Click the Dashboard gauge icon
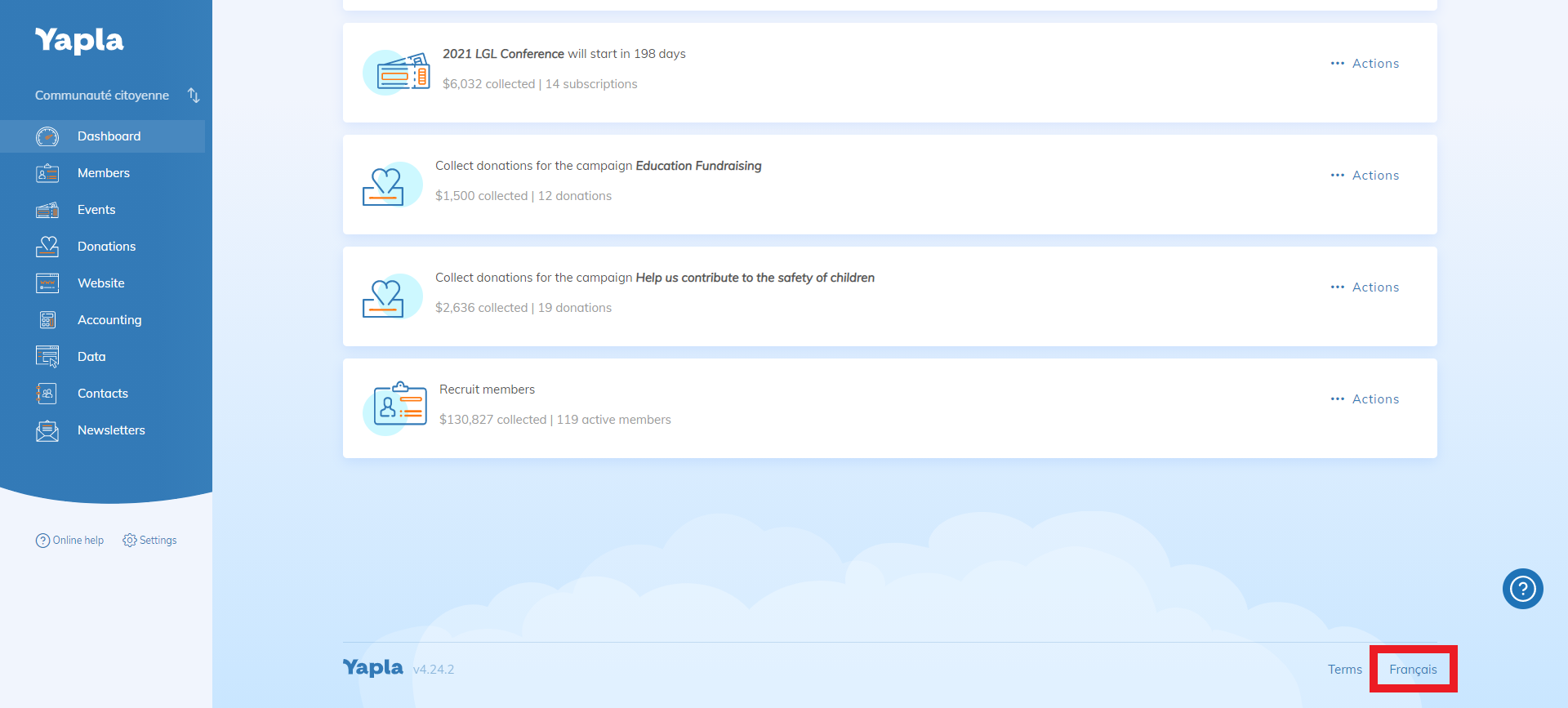This screenshot has width=1568, height=708. pos(47,136)
